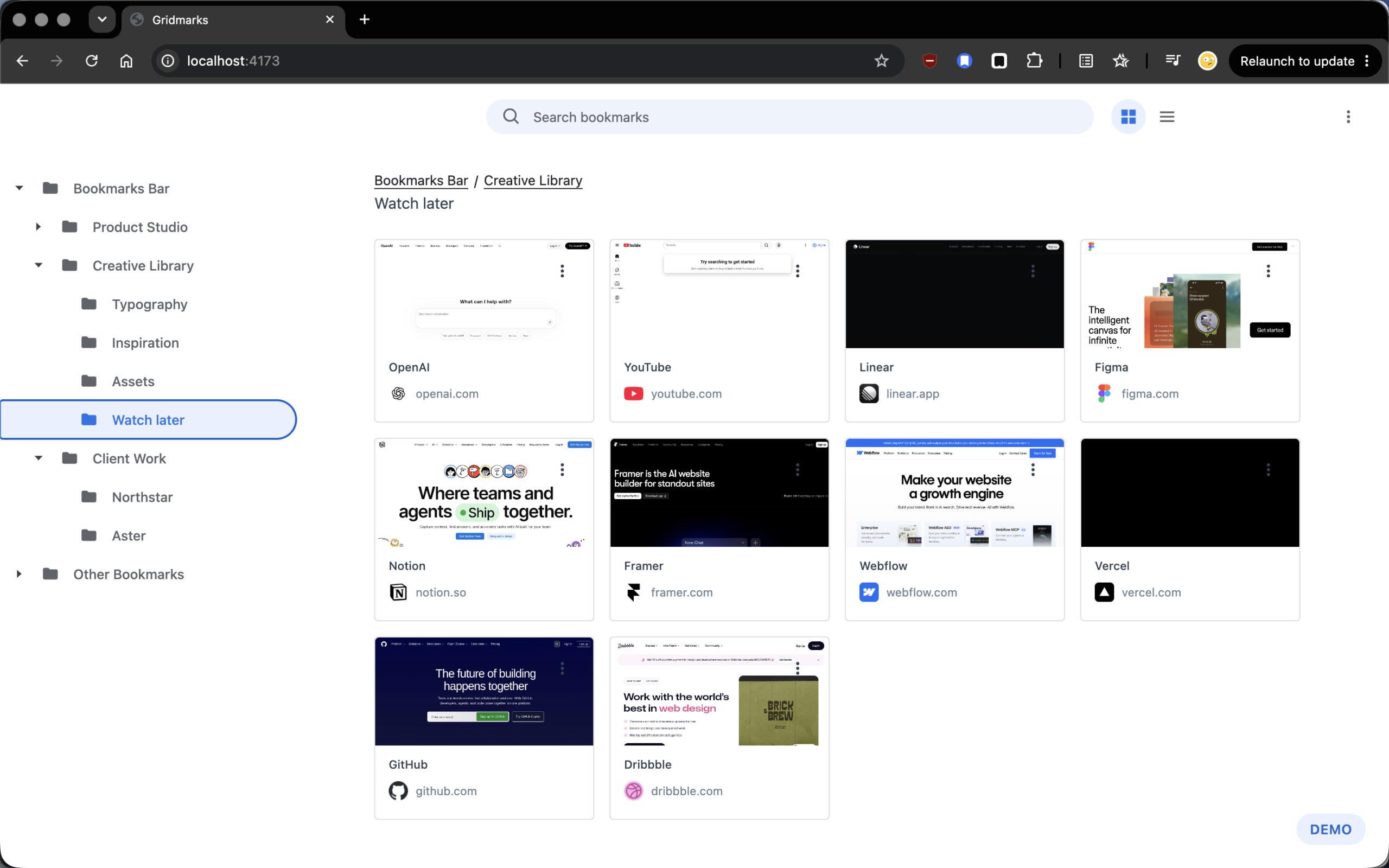Open the browser profile avatar
Viewport: 1389px width, 868px height.
click(1208, 61)
